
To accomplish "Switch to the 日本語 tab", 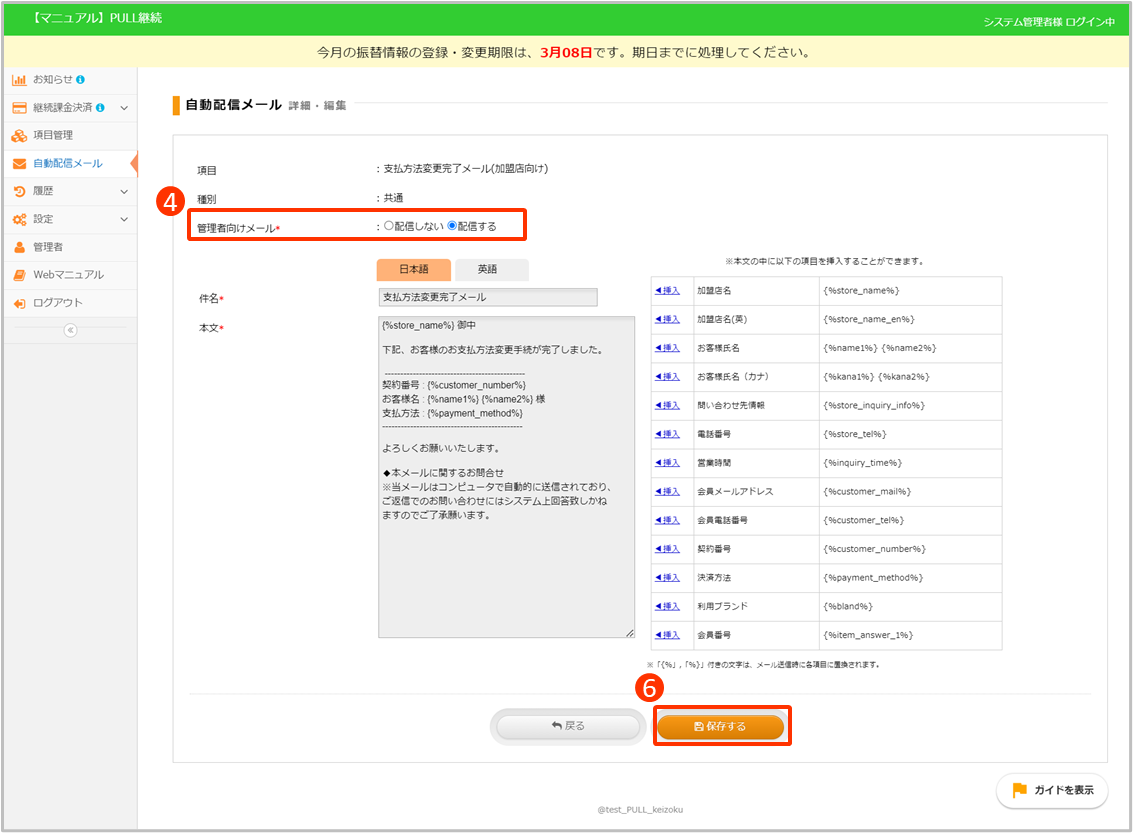I will (413, 270).
